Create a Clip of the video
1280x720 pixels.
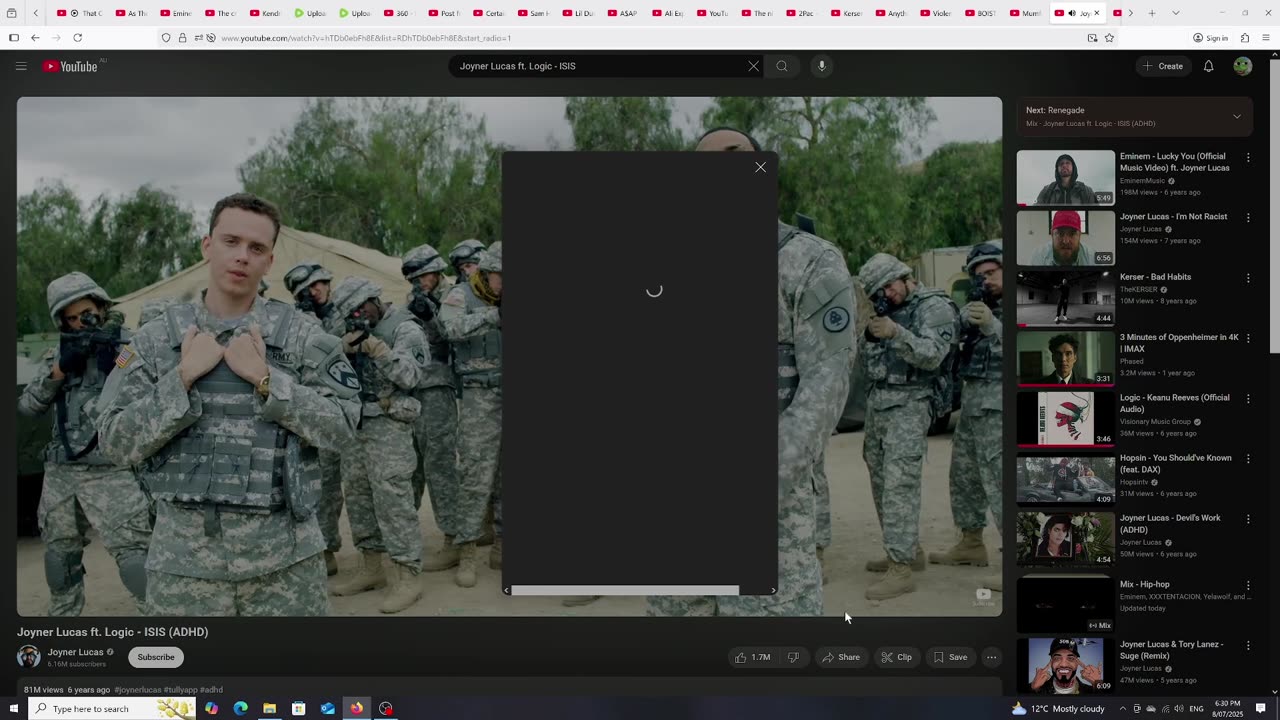896,657
